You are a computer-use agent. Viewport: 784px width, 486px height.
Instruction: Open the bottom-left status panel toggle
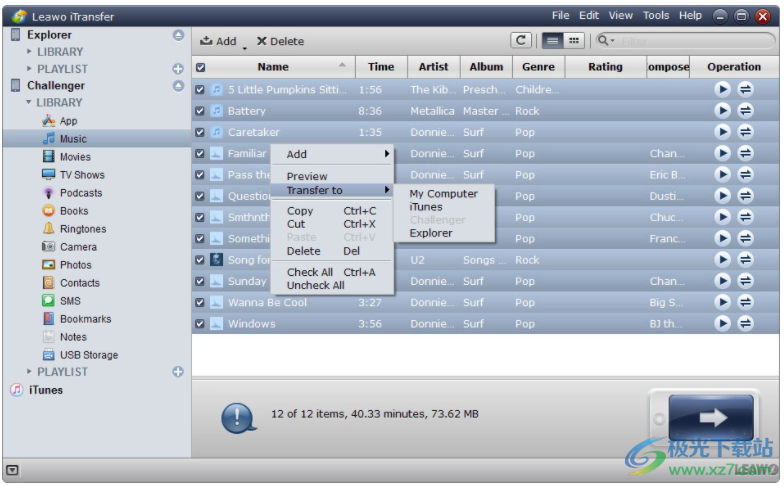[x=12, y=470]
